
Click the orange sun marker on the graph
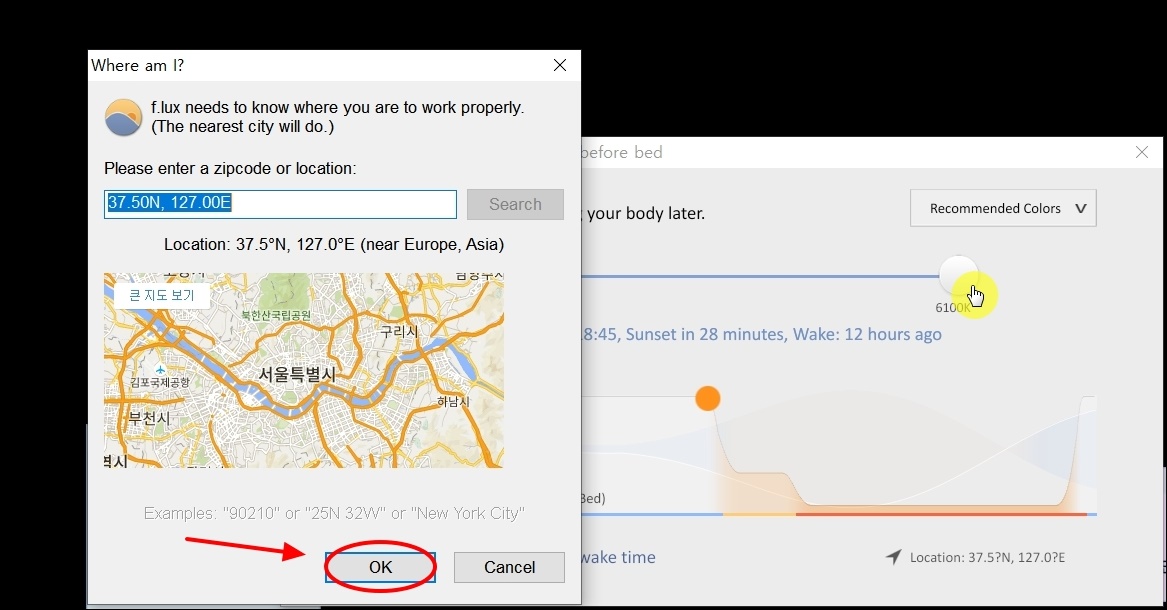[708, 398]
